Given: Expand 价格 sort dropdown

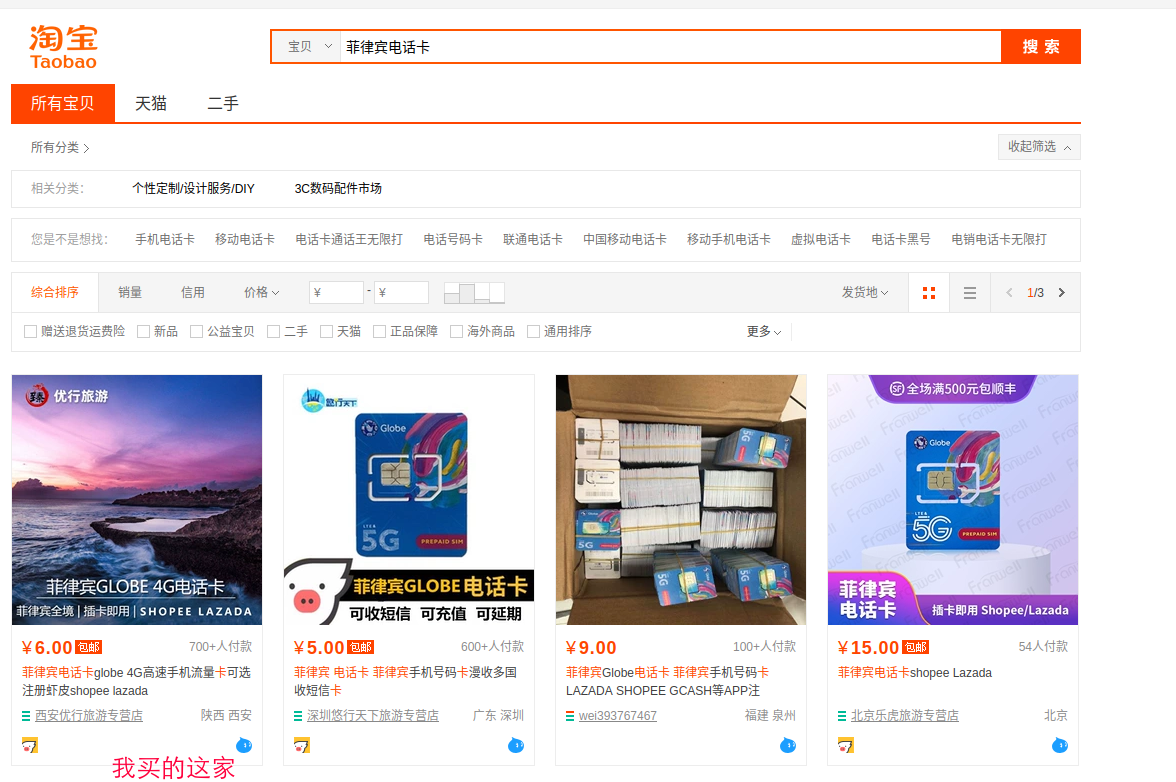Looking at the screenshot, I should [x=261, y=292].
